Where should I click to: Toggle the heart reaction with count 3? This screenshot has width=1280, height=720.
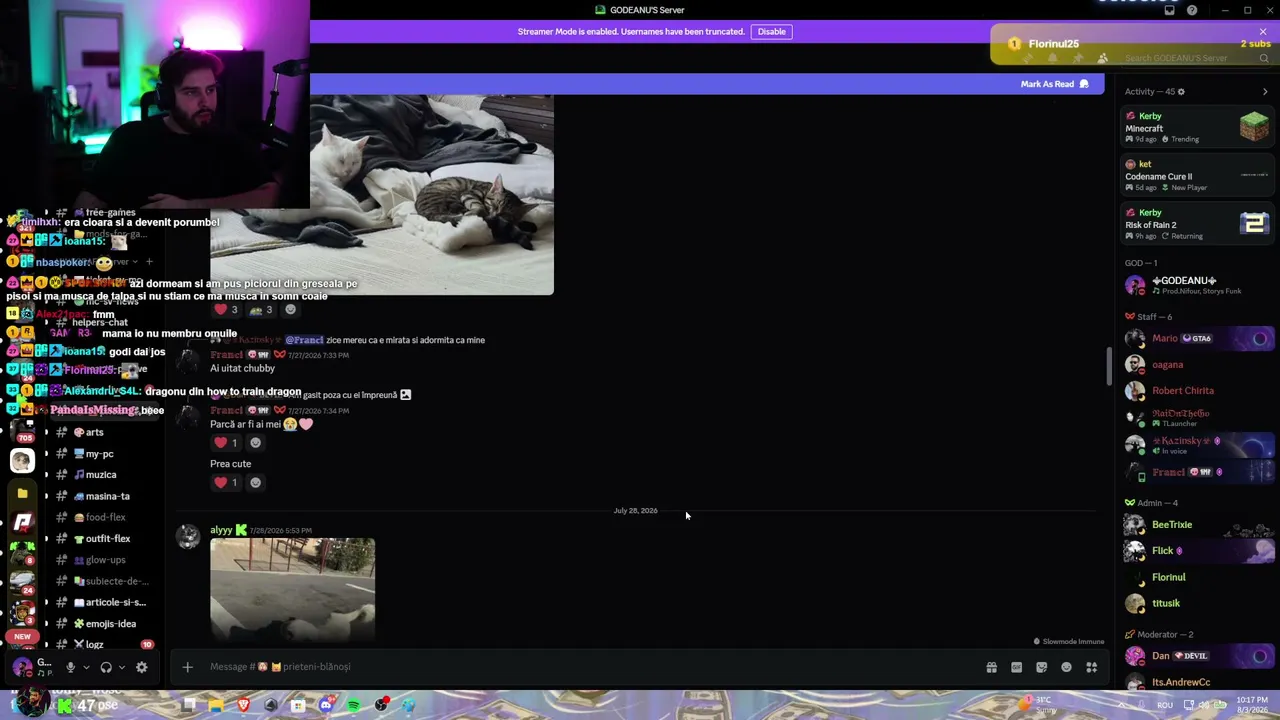pyautogui.click(x=226, y=310)
